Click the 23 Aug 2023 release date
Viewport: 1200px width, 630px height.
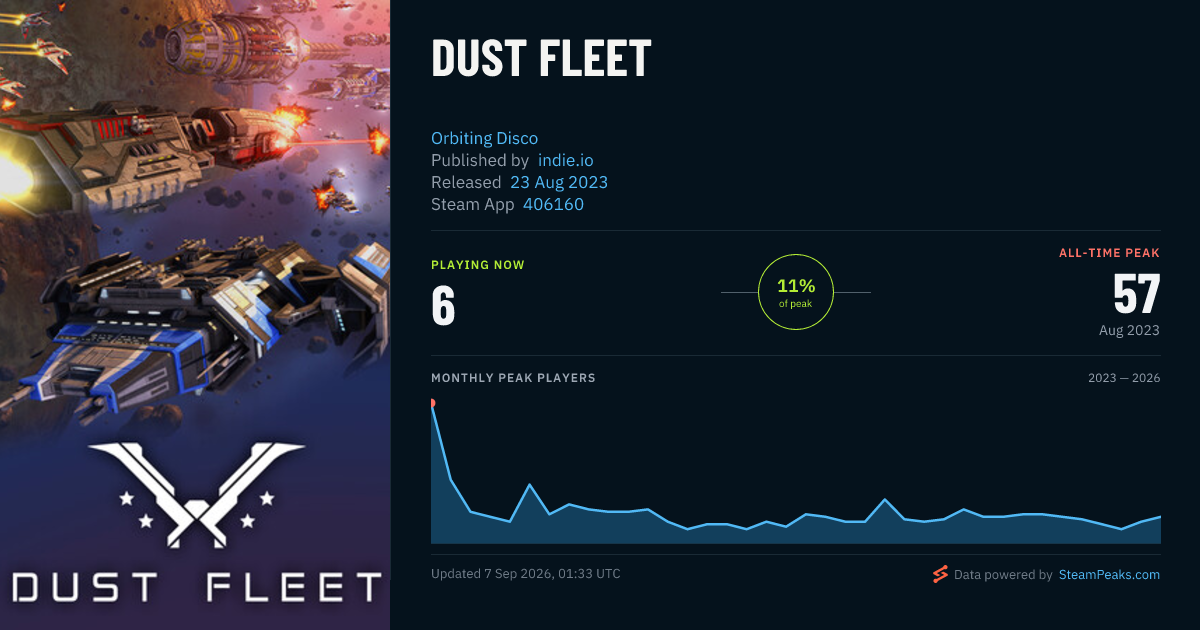pos(559,182)
